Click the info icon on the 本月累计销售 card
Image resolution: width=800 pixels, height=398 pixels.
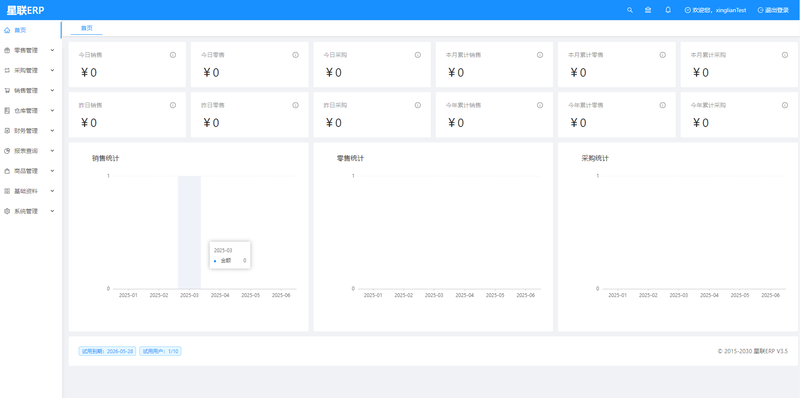540,55
